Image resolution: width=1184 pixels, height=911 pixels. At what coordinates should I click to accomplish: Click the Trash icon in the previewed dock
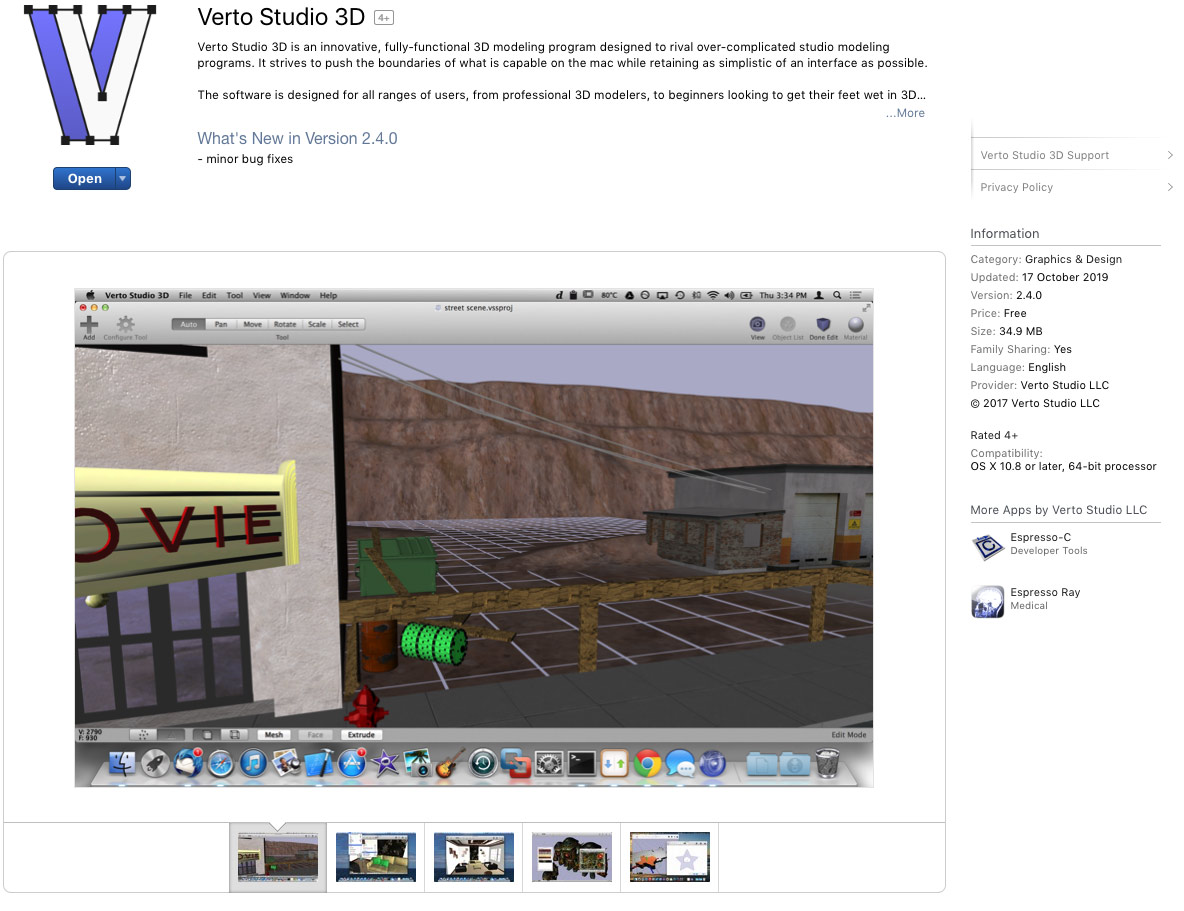(828, 763)
